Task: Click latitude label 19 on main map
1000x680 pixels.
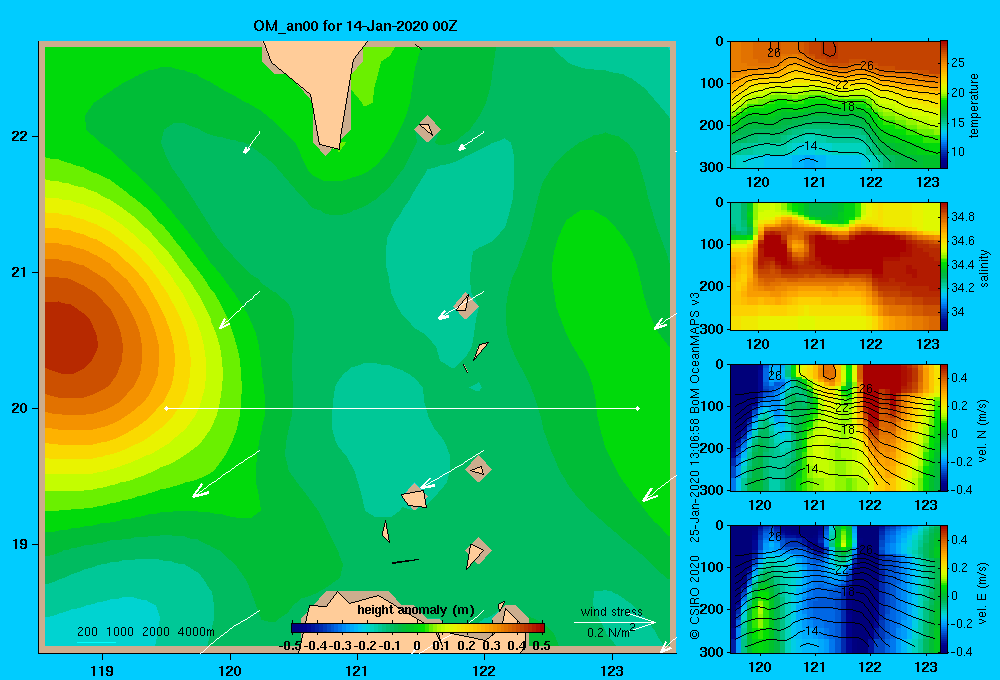Action: point(20,544)
